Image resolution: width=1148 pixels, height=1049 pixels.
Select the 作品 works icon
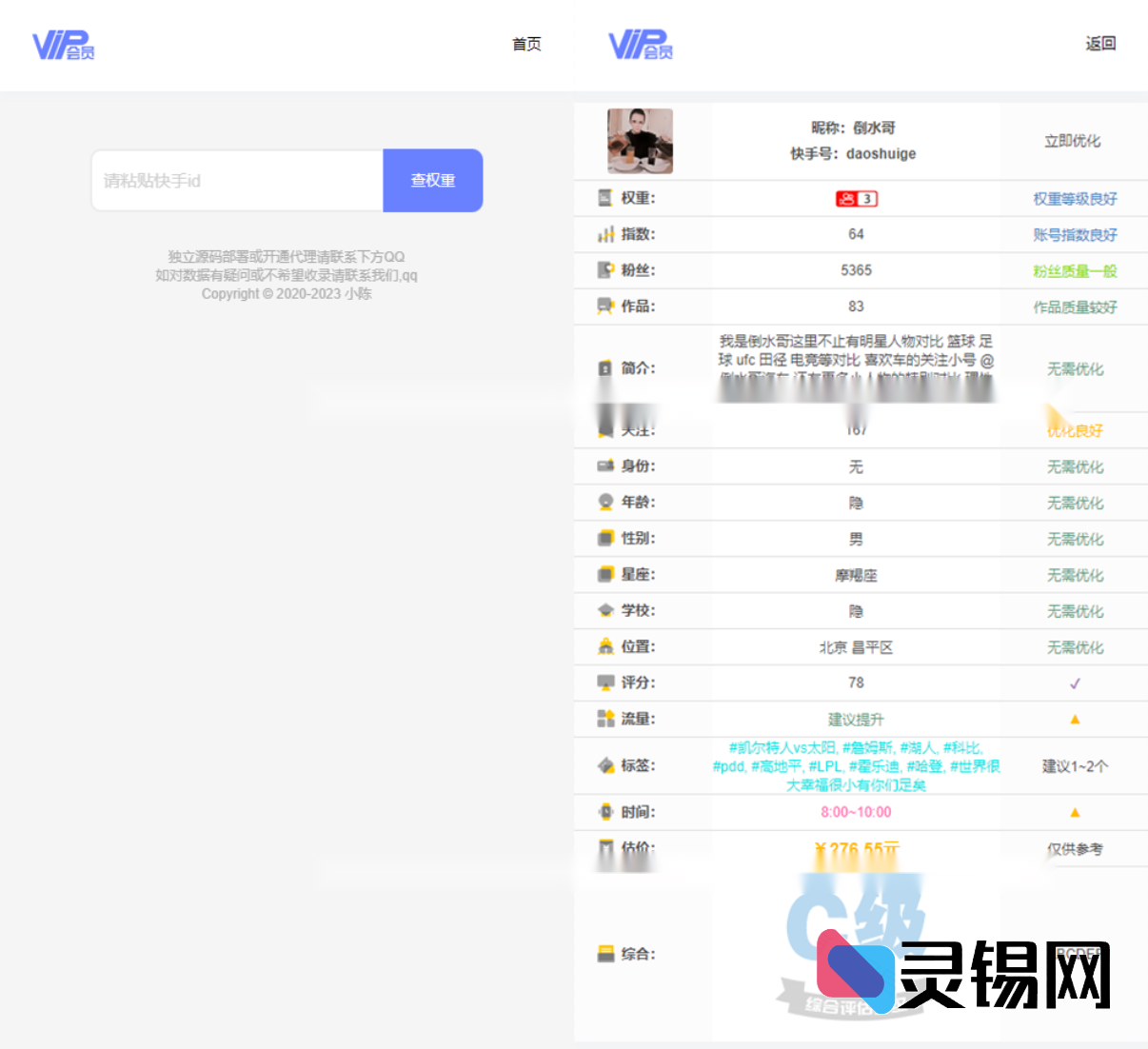pos(605,307)
